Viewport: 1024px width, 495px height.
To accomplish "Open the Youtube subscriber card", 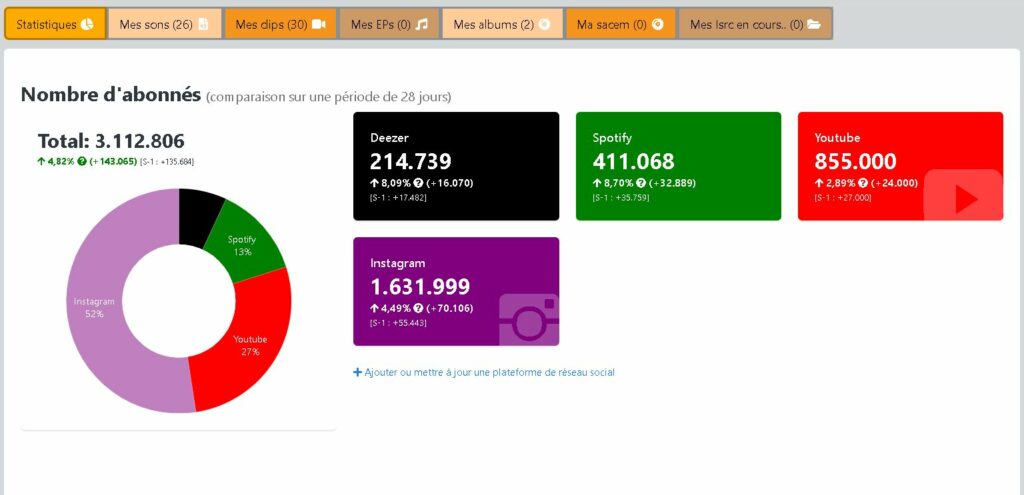I will [900, 166].
